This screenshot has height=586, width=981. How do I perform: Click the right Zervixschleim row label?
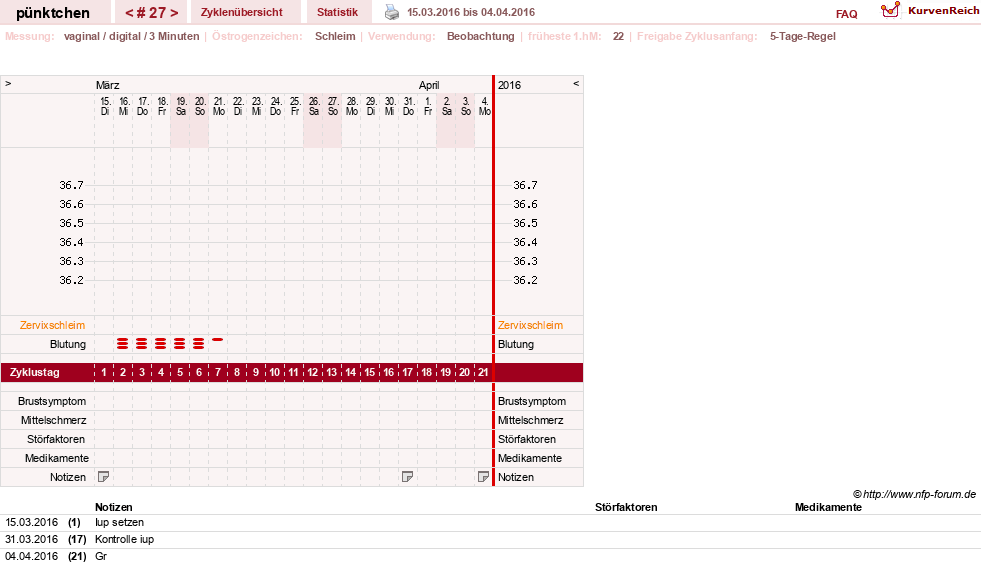pos(531,325)
